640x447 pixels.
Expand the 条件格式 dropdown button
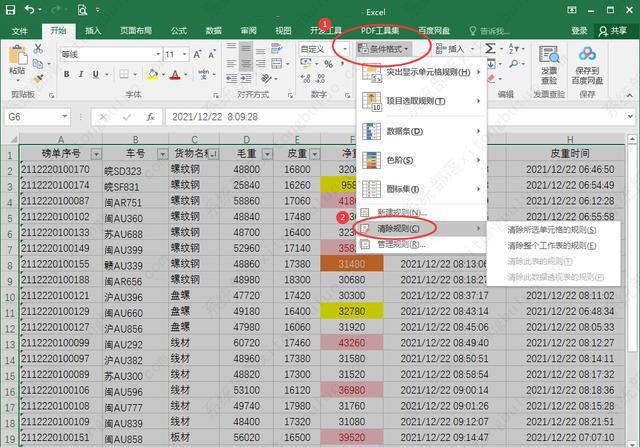pos(392,48)
